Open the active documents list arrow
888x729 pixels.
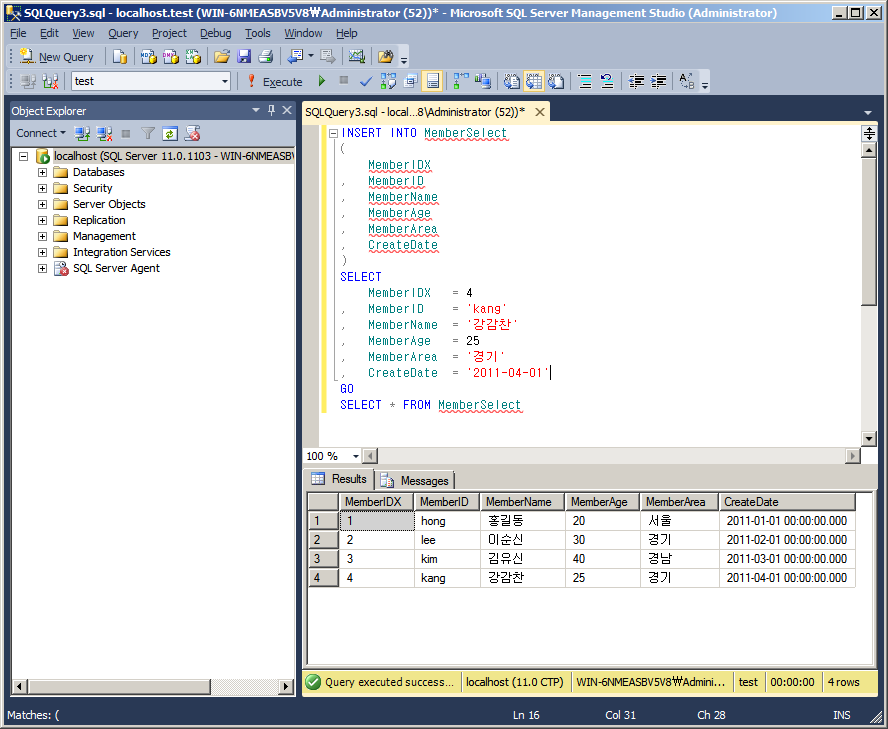pos(868,113)
